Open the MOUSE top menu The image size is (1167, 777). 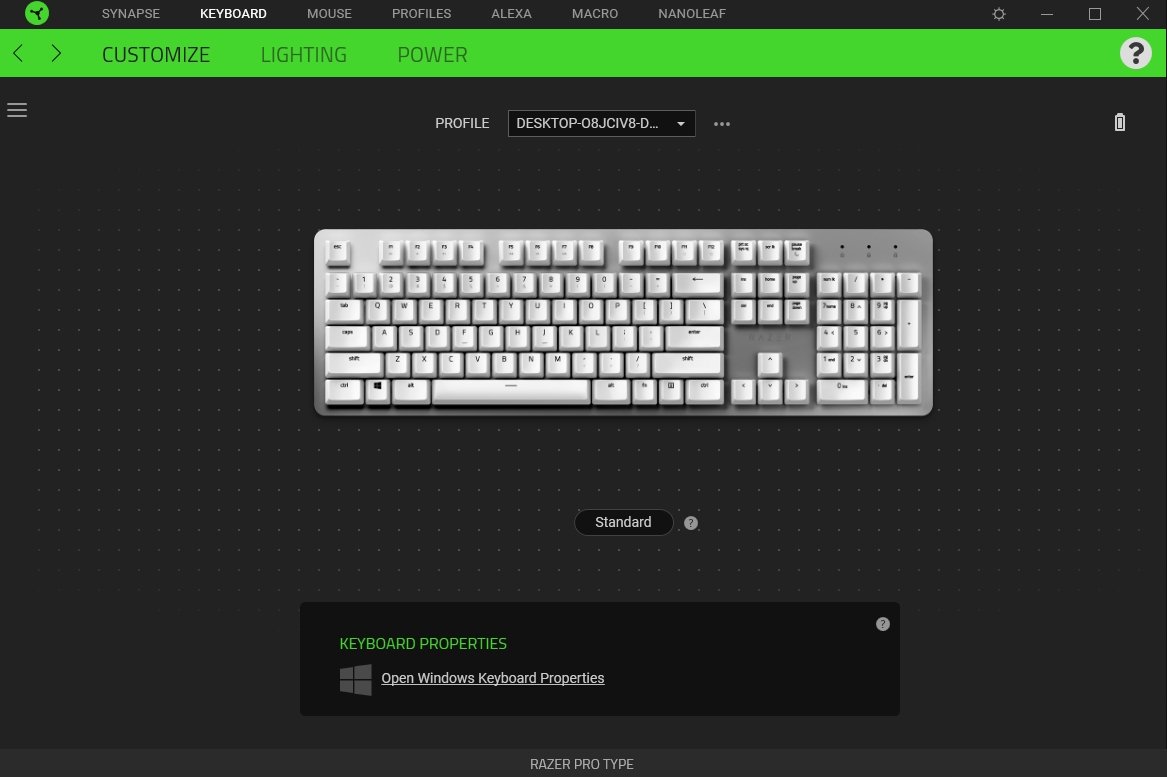[329, 13]
